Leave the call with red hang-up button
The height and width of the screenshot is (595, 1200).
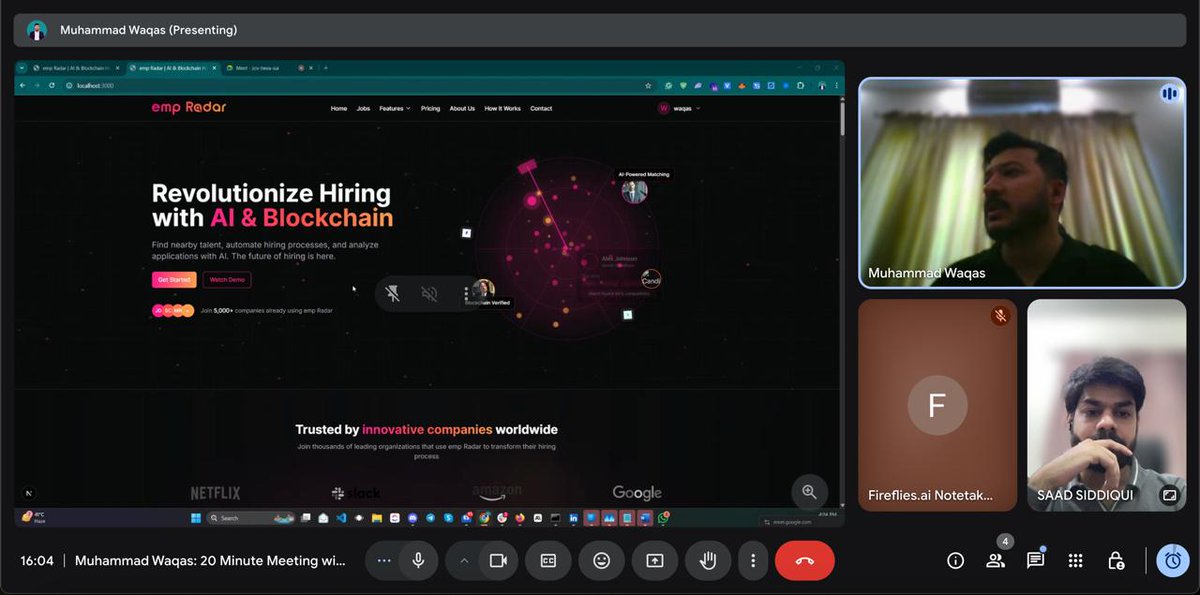pyautogui.click(x=805, y=561)
